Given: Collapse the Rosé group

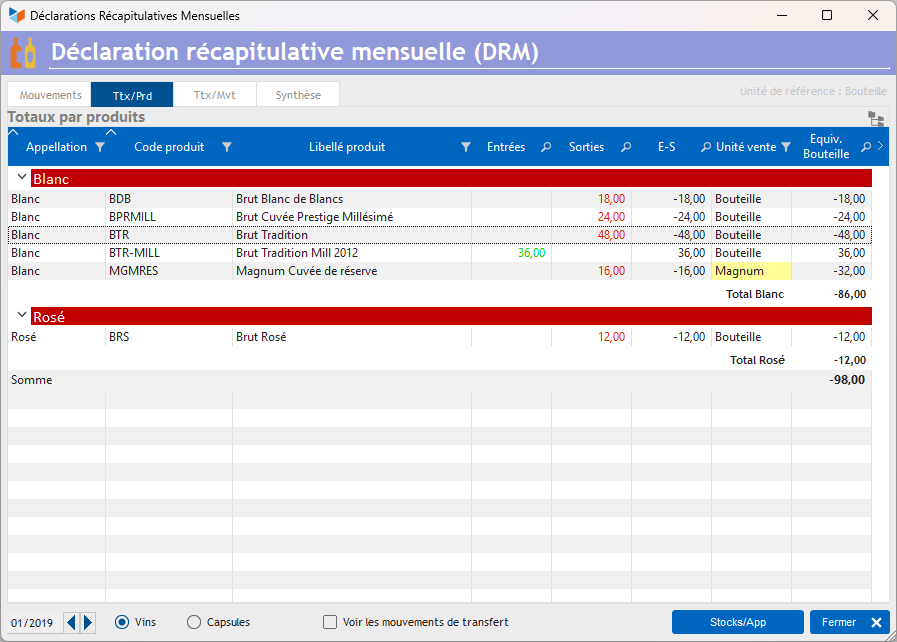Looking at the screenshot, I should point(22,315).
